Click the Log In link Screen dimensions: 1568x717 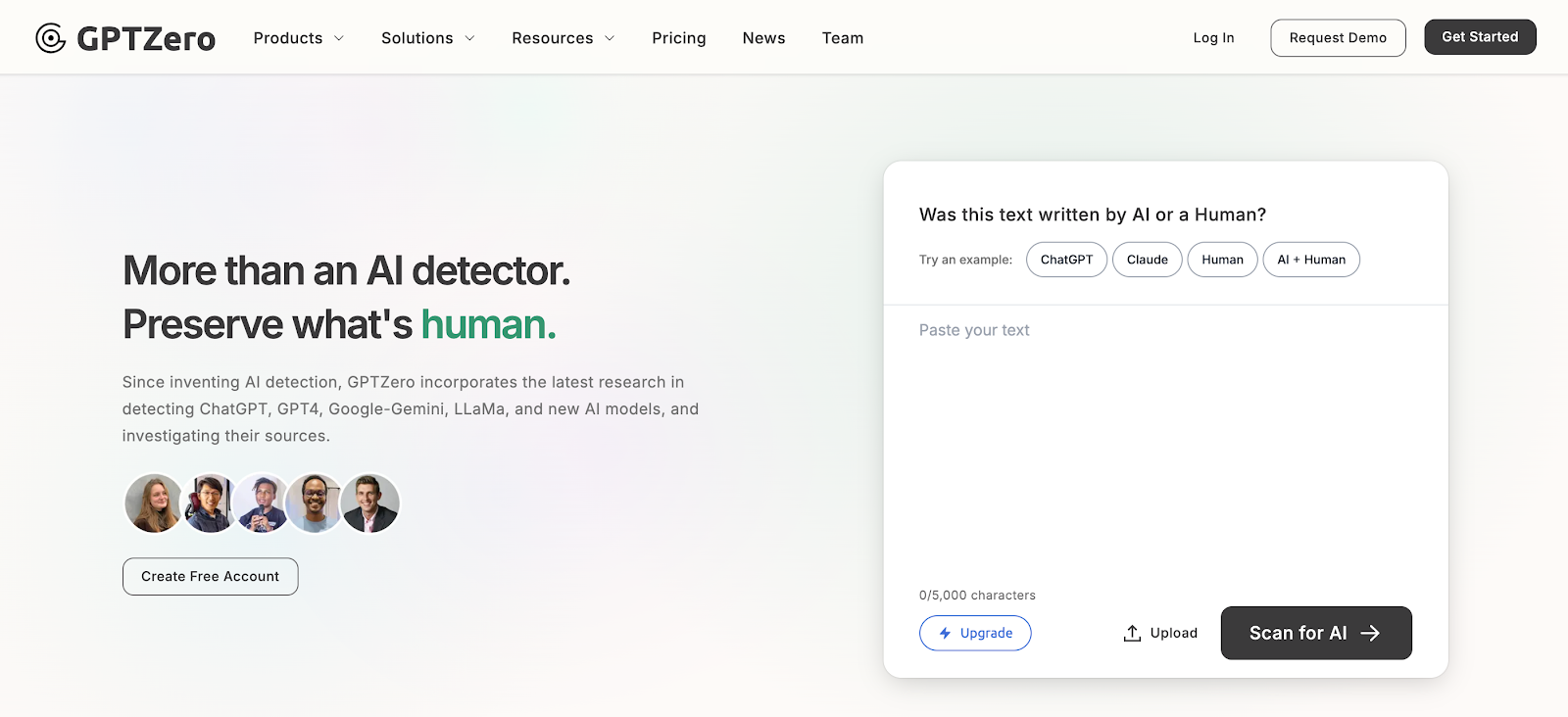[x=1213, y=38]
